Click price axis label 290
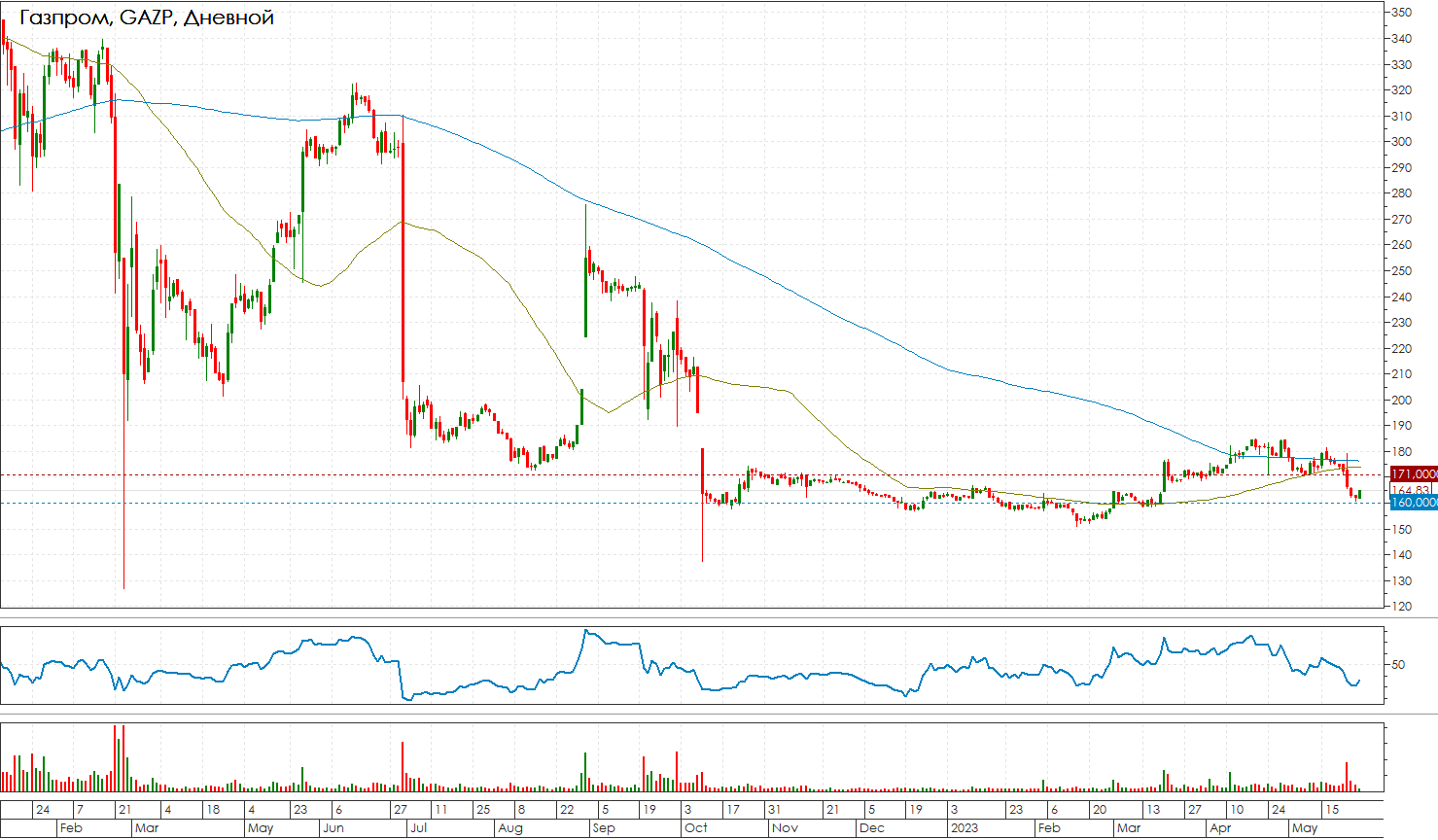 (x=1402, y=168)
